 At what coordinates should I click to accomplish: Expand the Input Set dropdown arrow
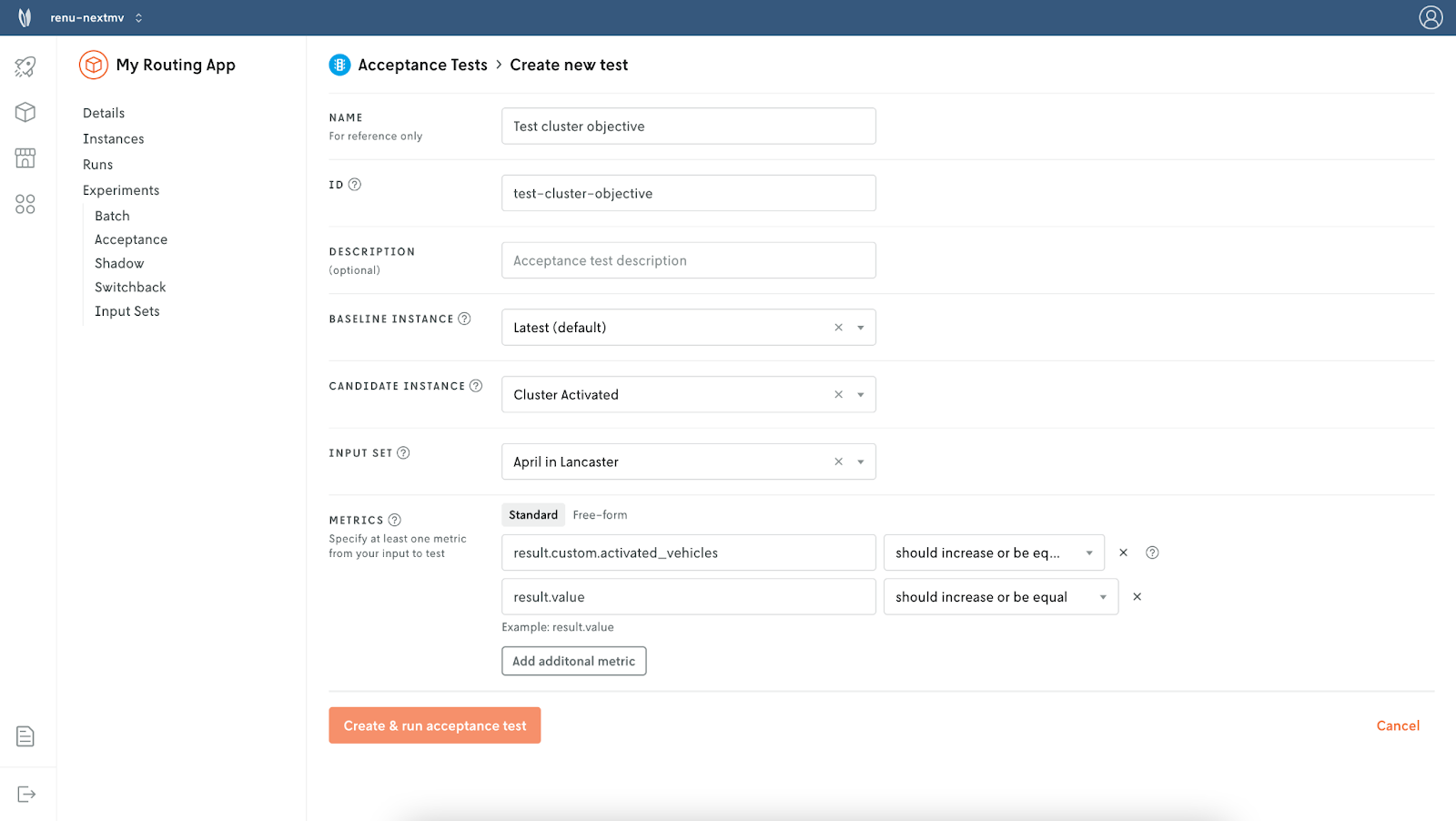[861, 461]
